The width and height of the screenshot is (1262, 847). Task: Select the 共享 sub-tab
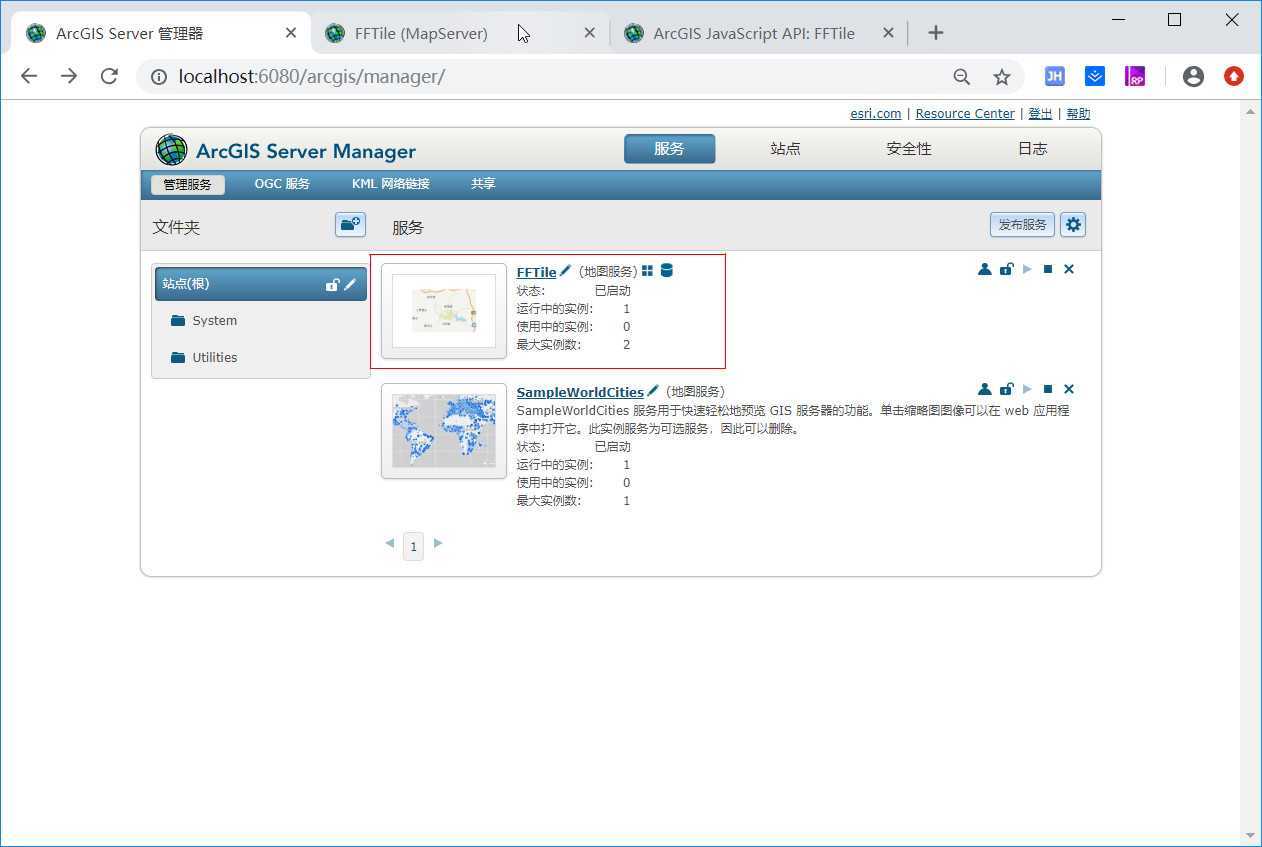[x=483, y=184]
